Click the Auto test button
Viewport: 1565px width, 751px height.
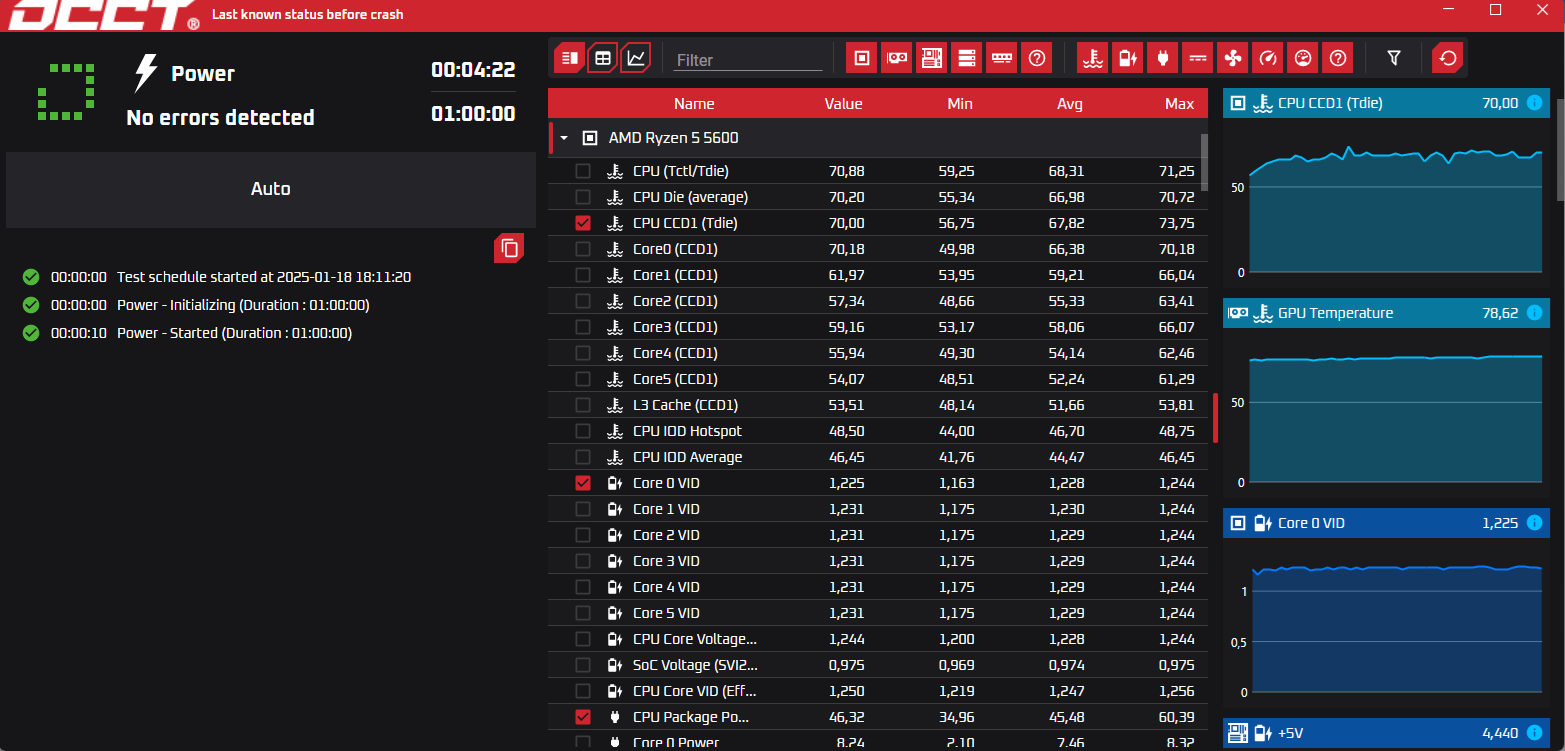tap(271, 189)
